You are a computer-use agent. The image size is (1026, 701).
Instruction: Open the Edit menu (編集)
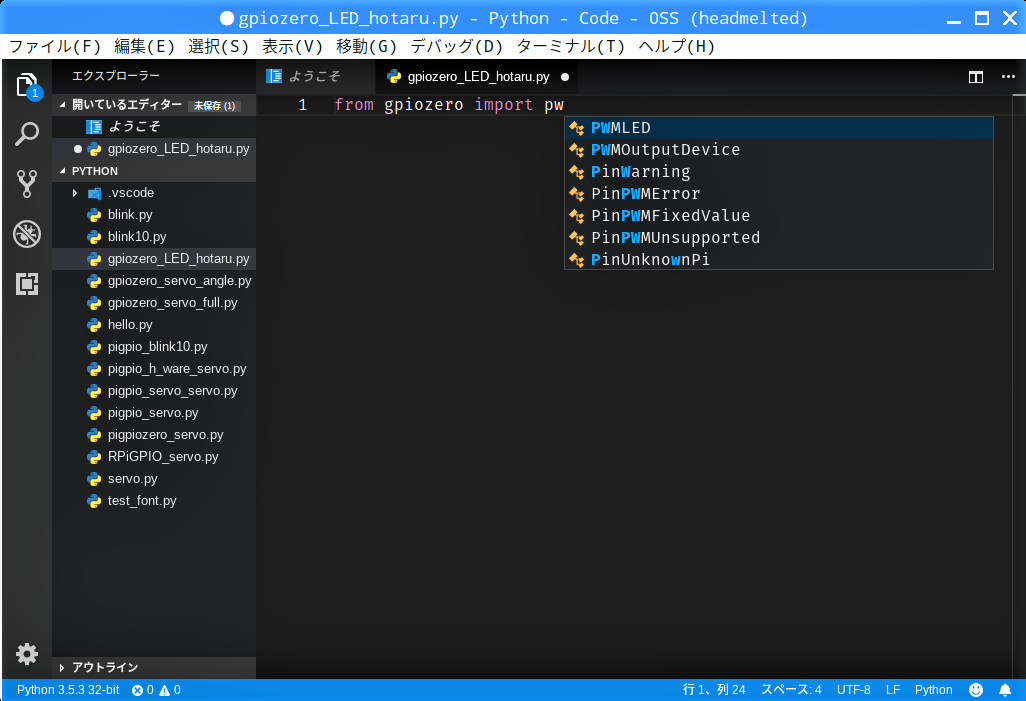(x=145, y=46)
